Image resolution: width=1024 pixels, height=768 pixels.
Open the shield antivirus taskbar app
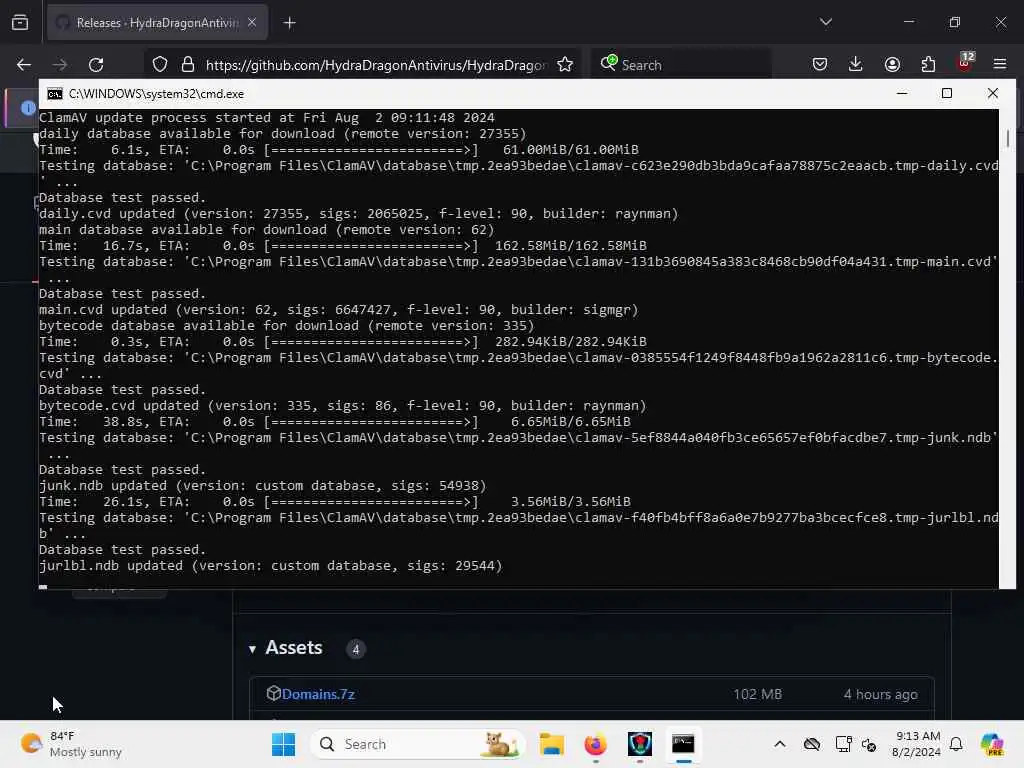(639, 744)
